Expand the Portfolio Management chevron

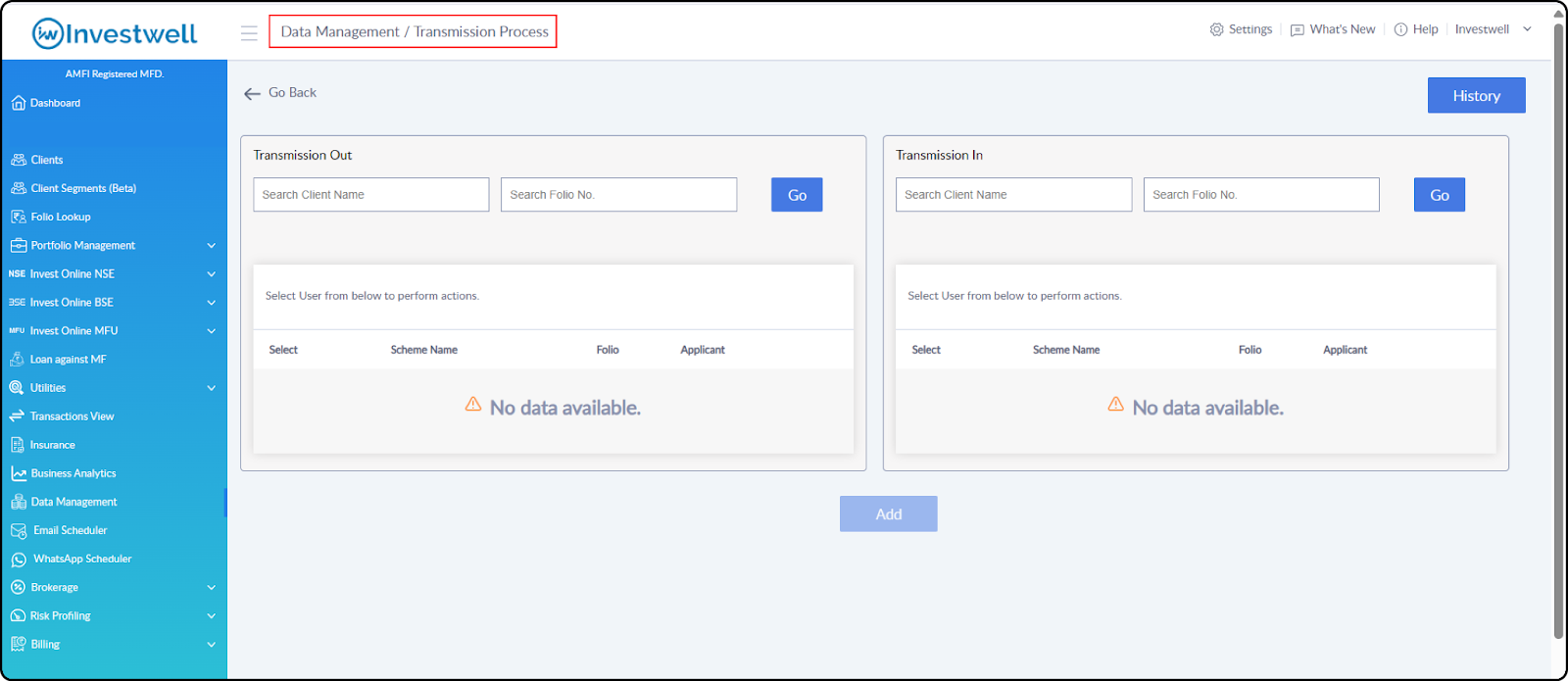coord(211,246)
